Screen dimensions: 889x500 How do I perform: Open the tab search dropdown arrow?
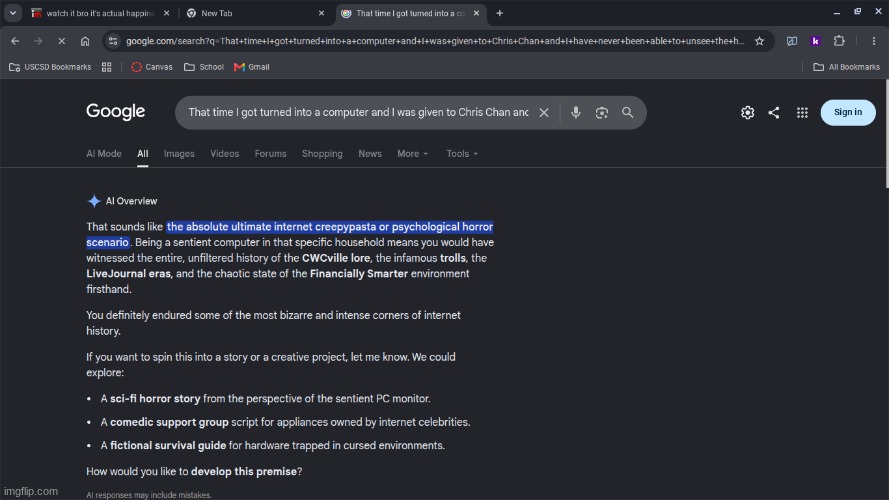point(12,12)
